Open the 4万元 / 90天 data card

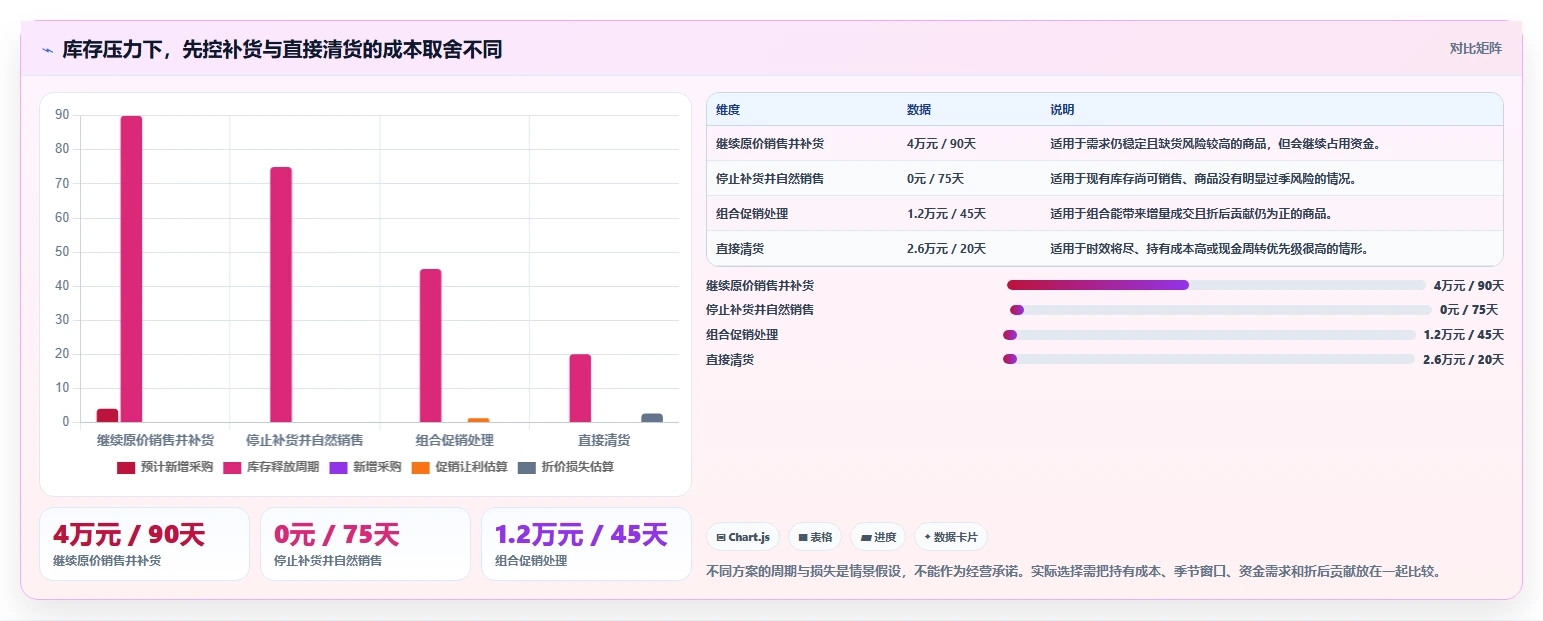144,544
